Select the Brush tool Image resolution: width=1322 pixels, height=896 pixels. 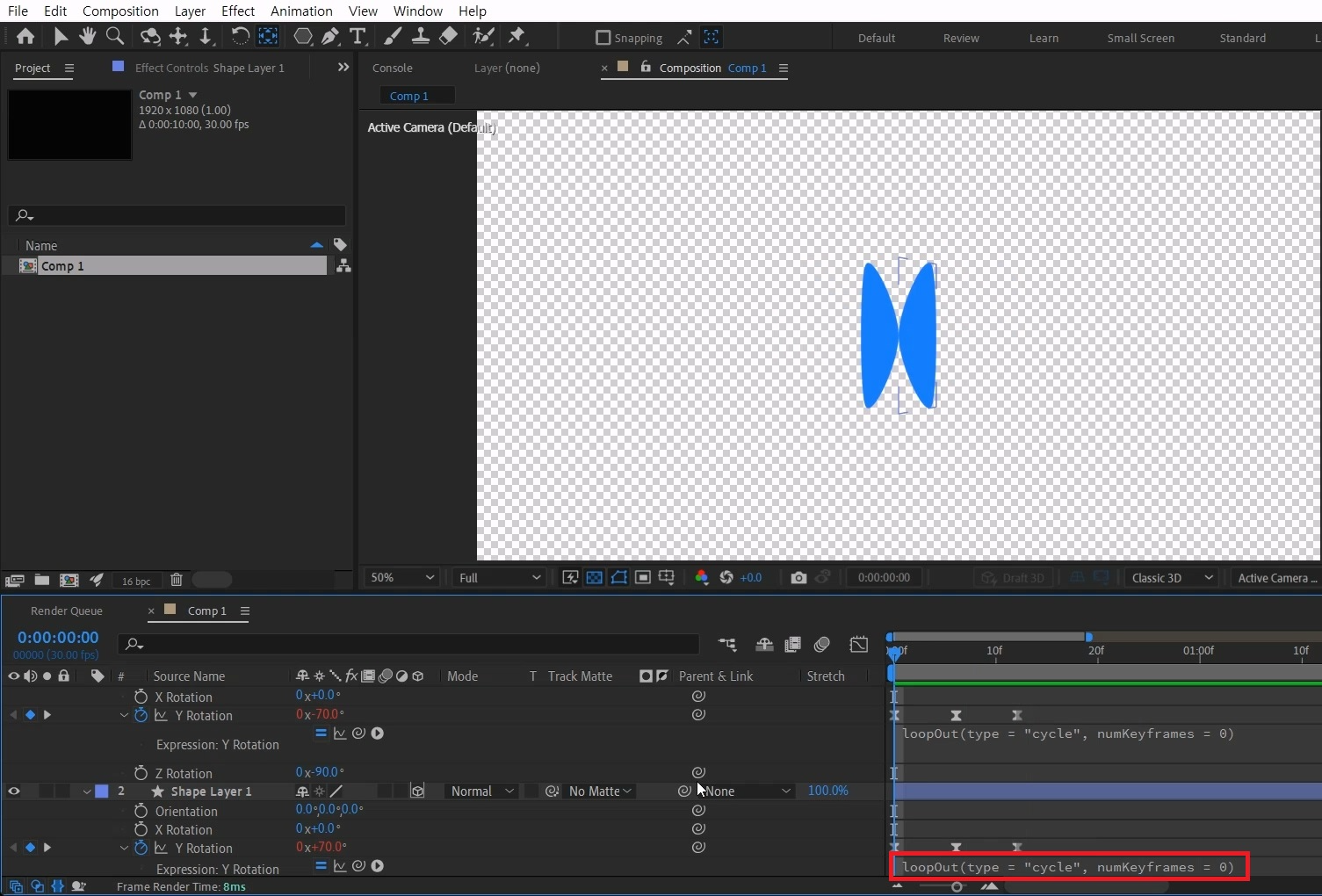393,36
